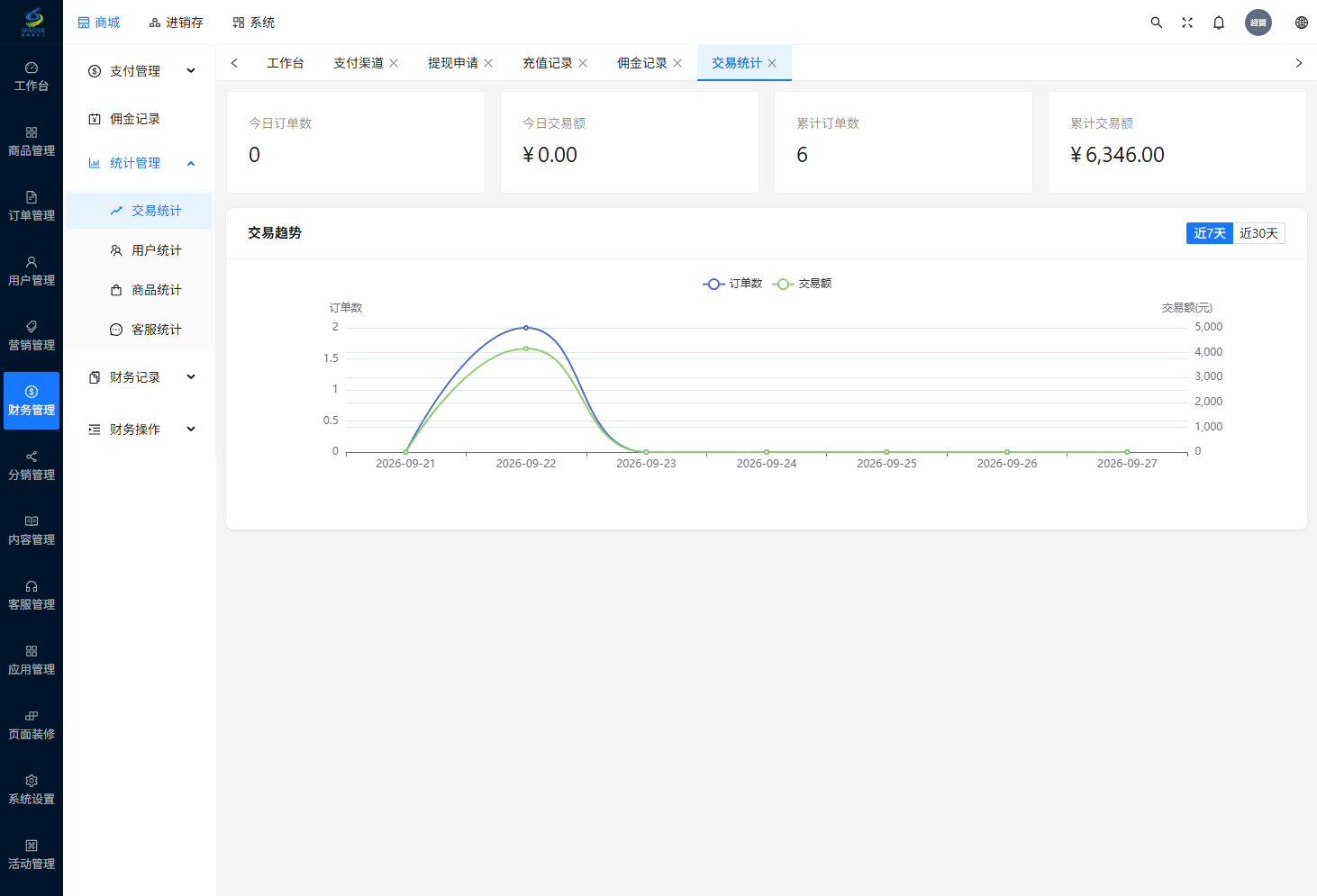Toggle 交易额 series in chart legend
This screenshot has height=896, width=1317.
click(802, 284)
